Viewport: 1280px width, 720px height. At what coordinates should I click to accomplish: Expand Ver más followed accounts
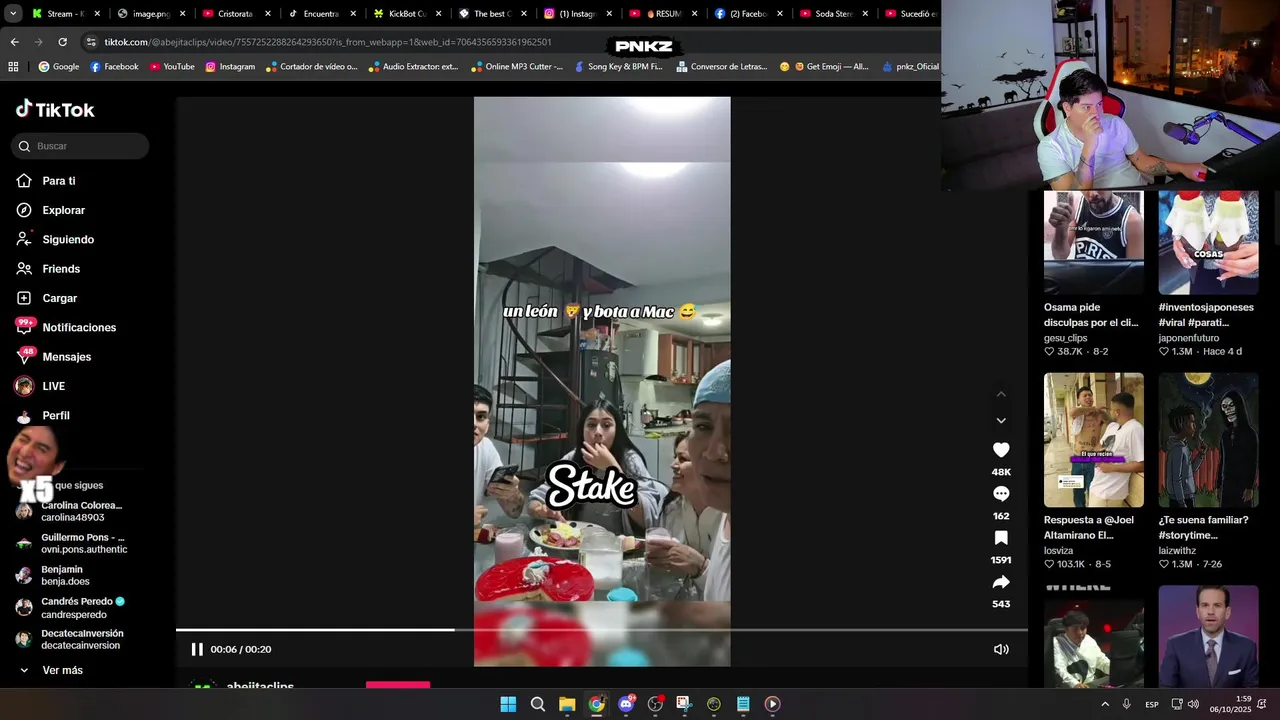51,670
